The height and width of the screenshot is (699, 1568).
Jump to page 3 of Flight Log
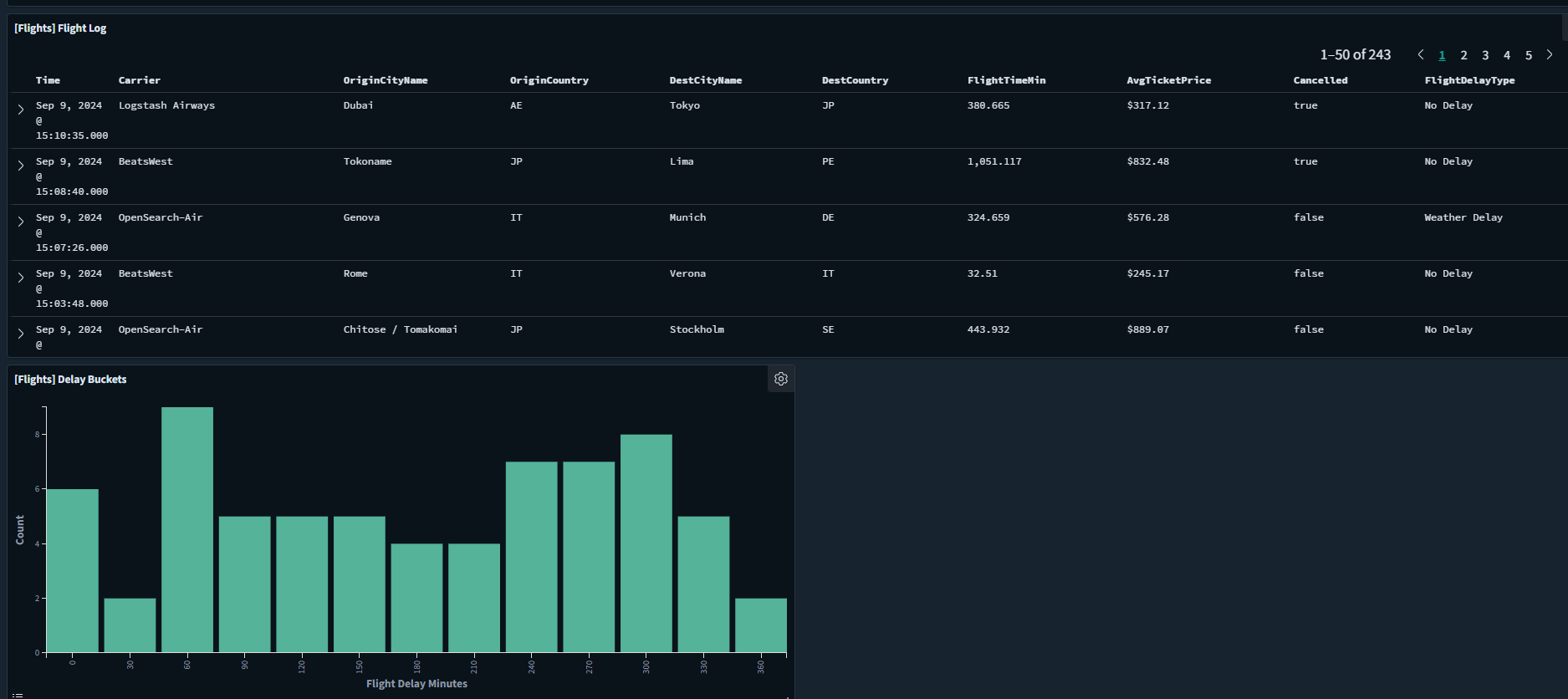click(1485, 55)
